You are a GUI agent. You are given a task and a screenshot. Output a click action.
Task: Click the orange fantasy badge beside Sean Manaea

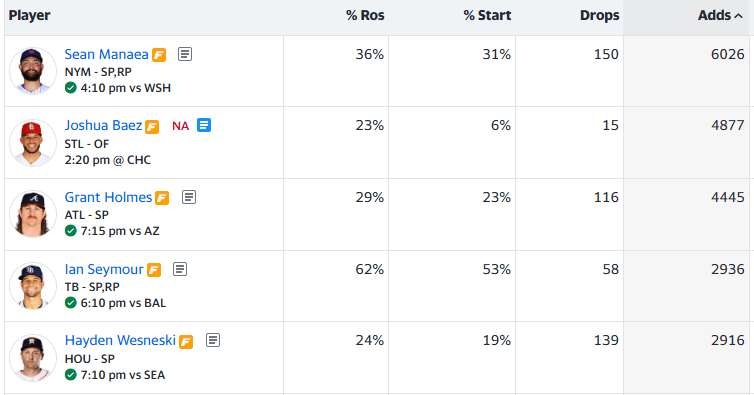(x=159, y=55)
